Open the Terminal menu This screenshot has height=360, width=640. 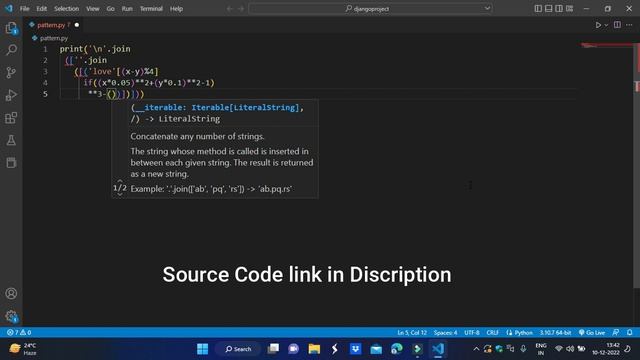(x=151, y=9)
